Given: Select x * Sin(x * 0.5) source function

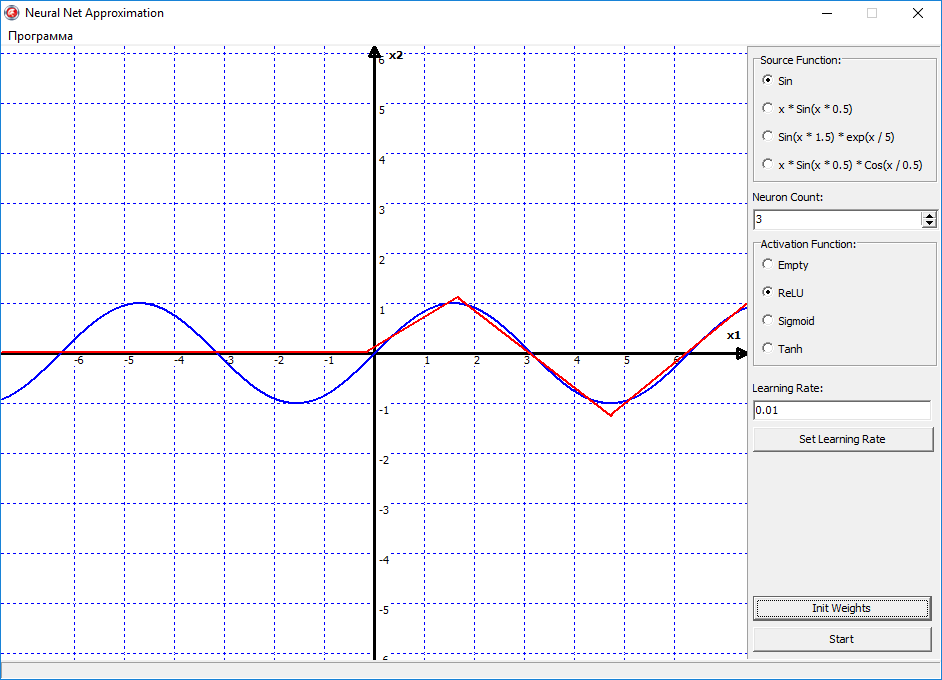Looking at the screenshot, I should (x=807, y=109).
